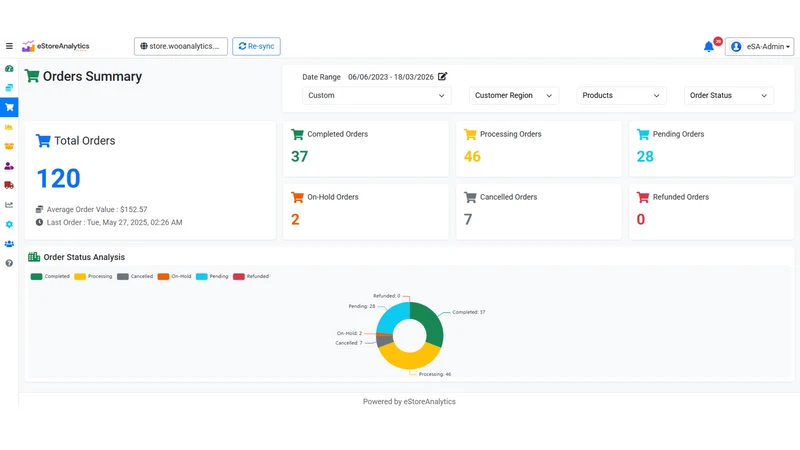Screen dimensions: 800x450
Task: Expand the Products filter dropdown
Action: point(621,95)
